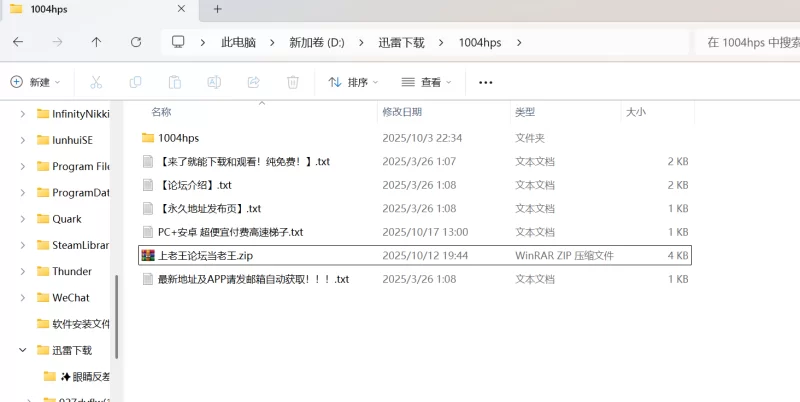Image resolution: width=800 pixels, height=402 pixels.
Task: Expand the WeChat folder chevron
Action: (22, 298)
